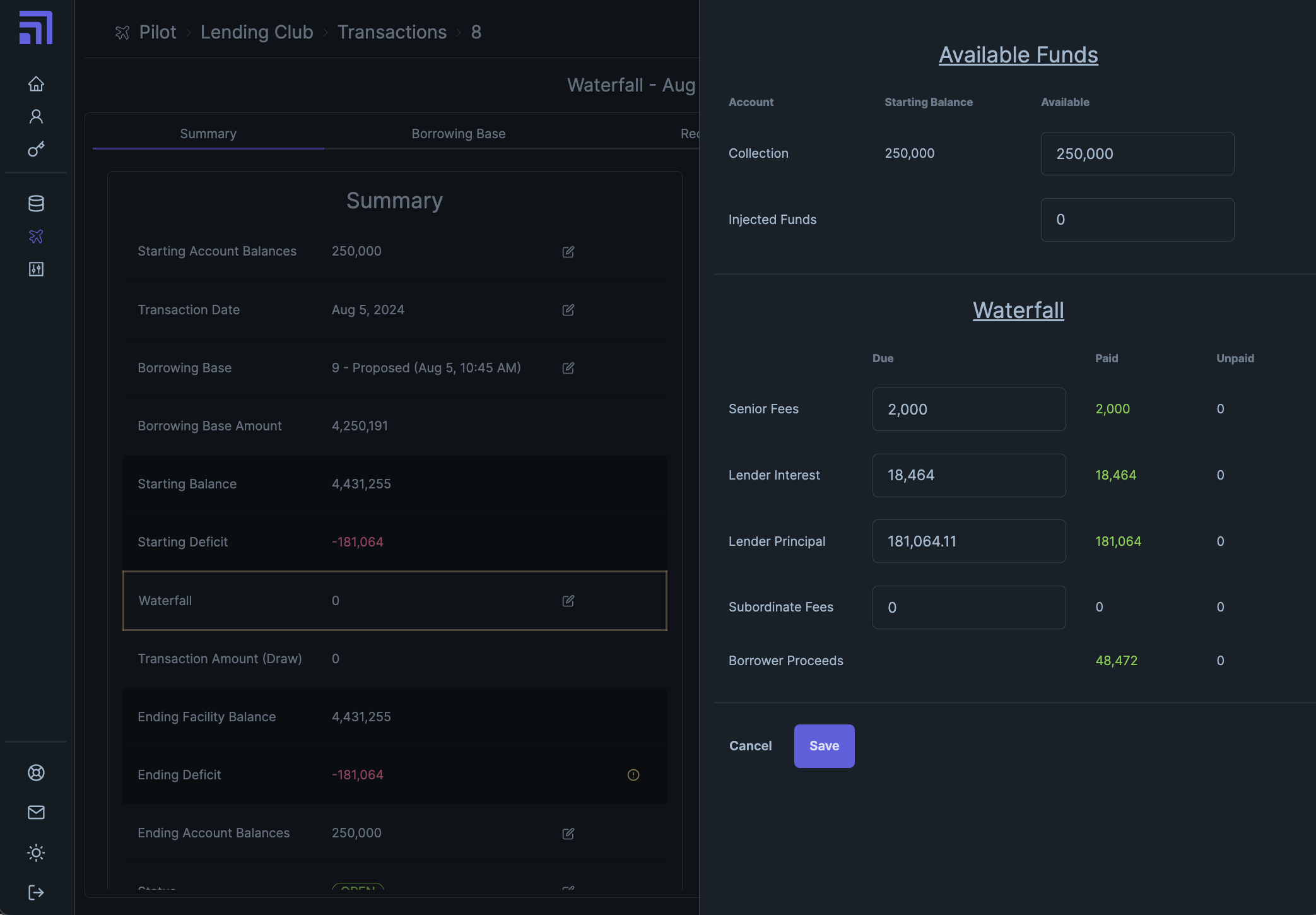
Task: Click Ending Deficit warning icon
Action: [633, 775]
